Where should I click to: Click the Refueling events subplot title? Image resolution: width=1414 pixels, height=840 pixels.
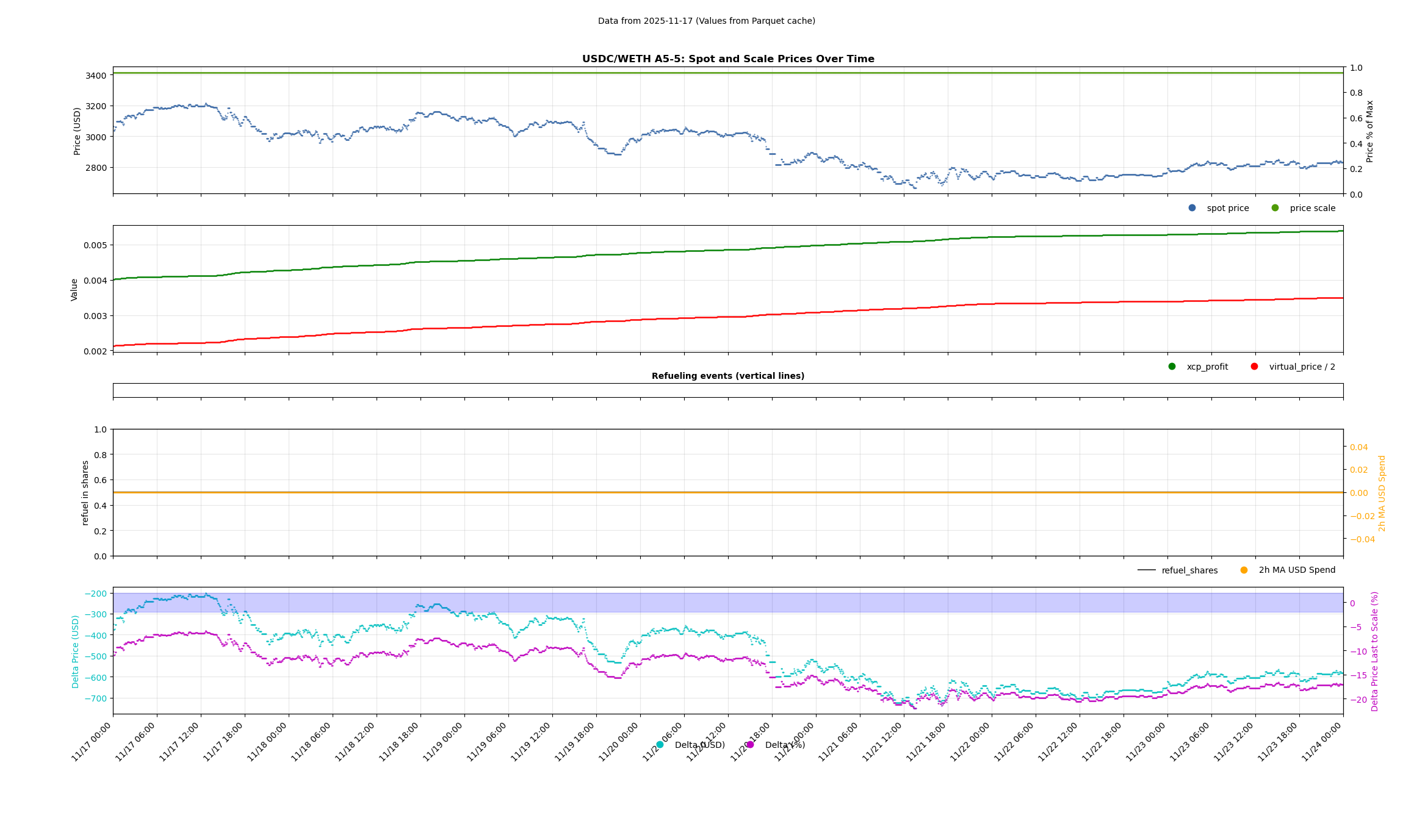tap(727, 376)
